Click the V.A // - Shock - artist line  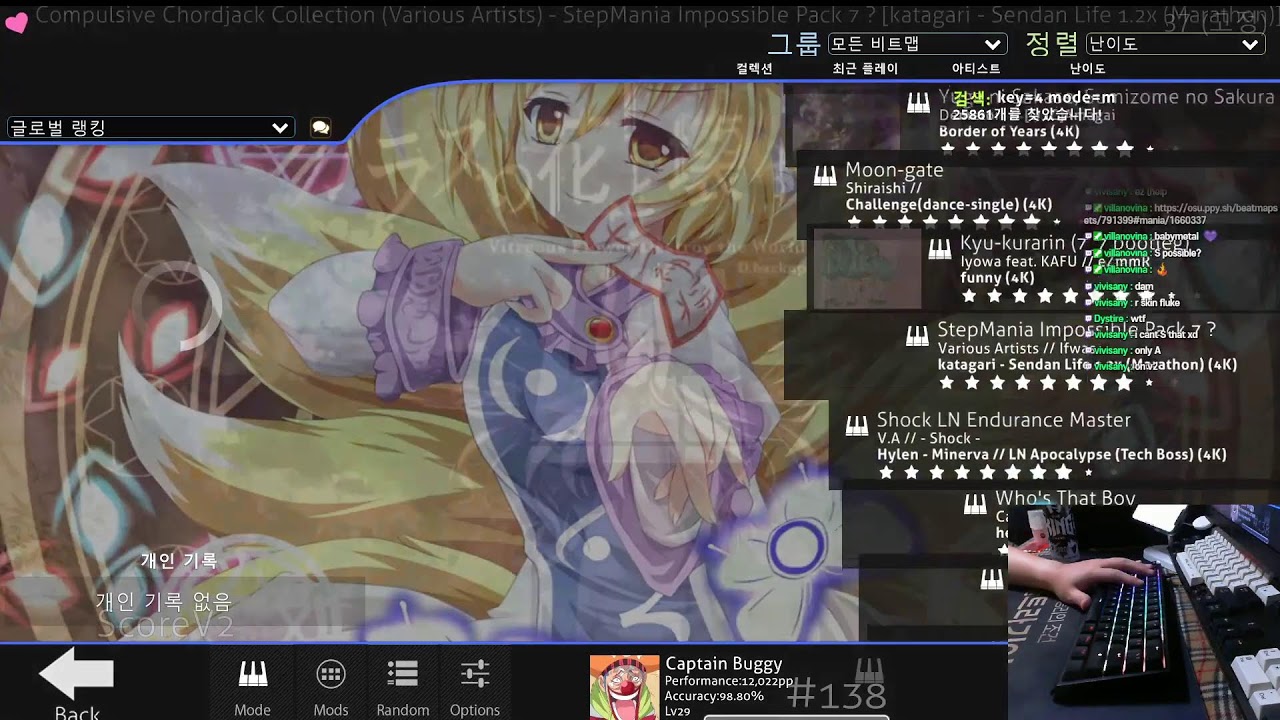[x=928, y=439]
